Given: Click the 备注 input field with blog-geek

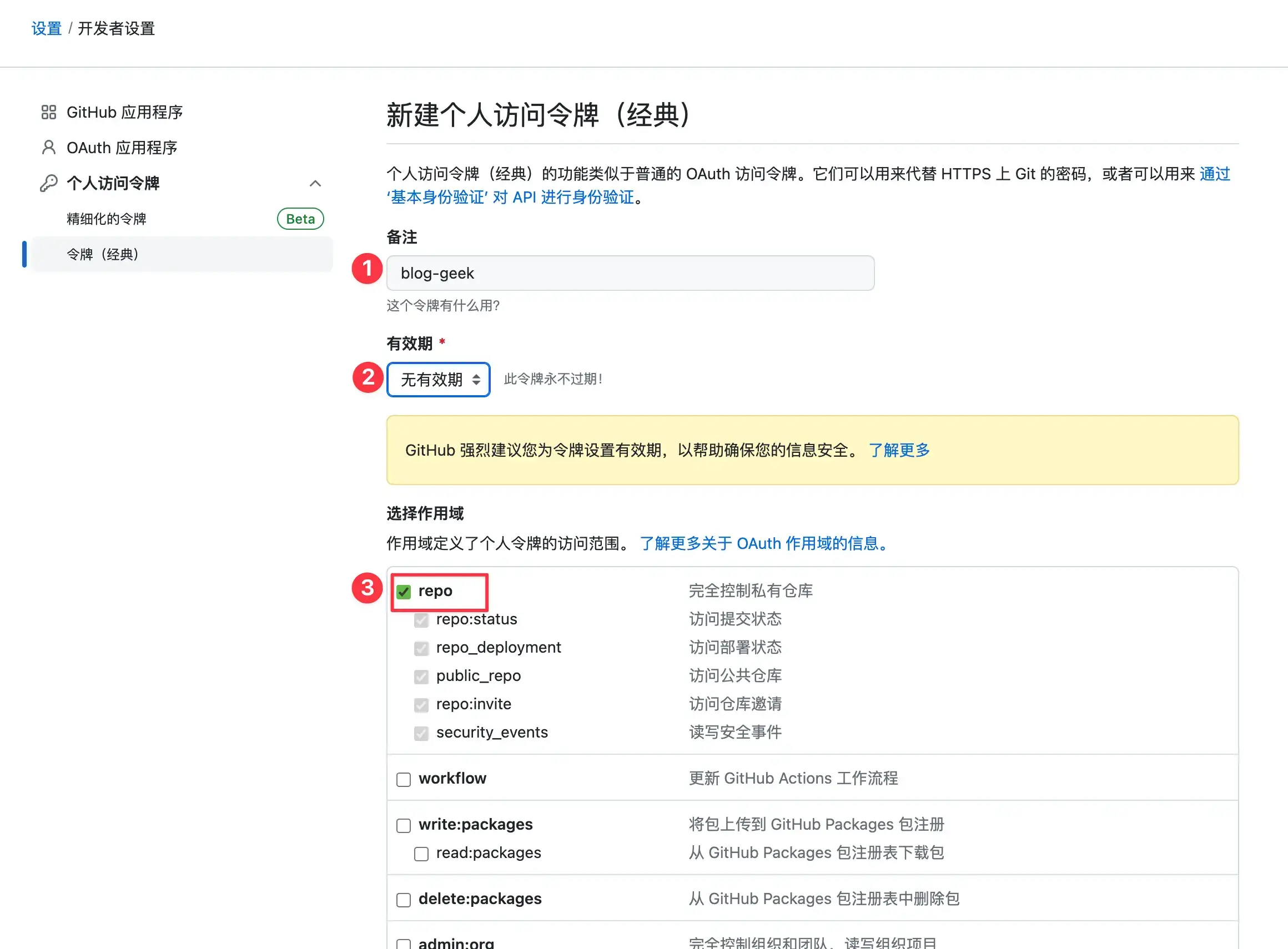Looking at the screenshot, I should coord(630,273).
